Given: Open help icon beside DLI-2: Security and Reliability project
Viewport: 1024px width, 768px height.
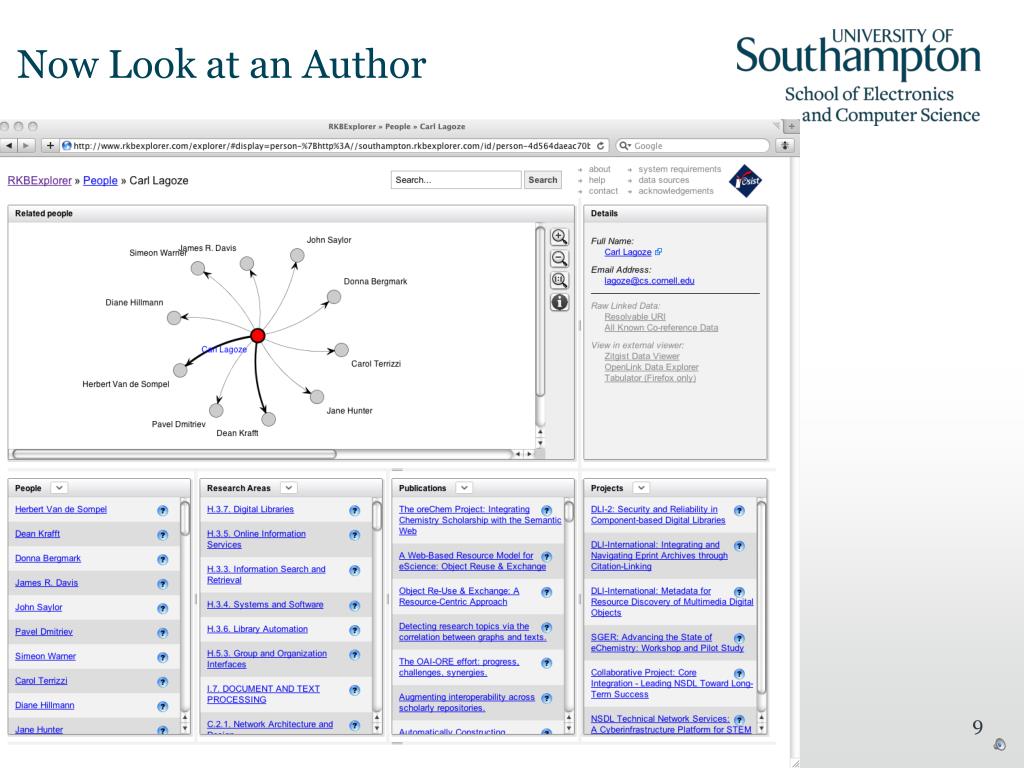Looking at the screenshot, I should [739, 511].
